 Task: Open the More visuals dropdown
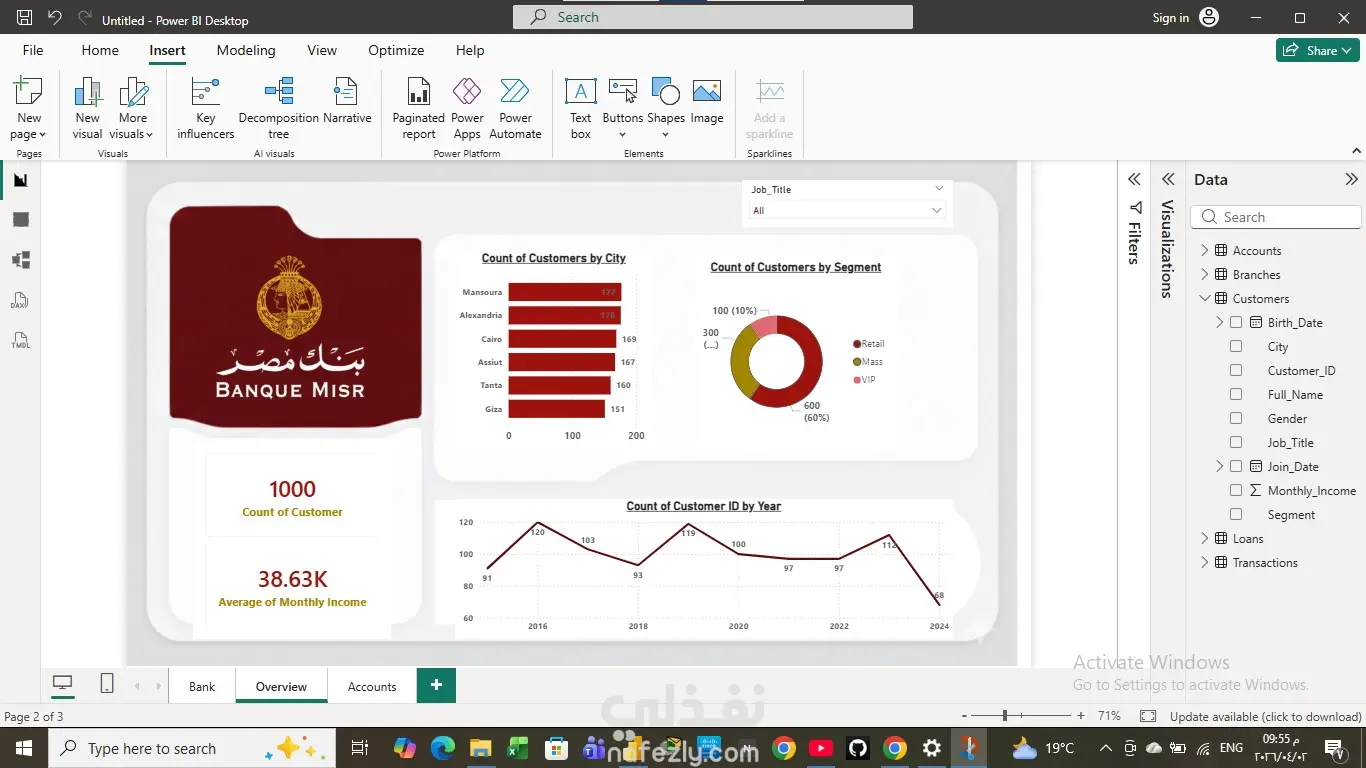(131, 109)
